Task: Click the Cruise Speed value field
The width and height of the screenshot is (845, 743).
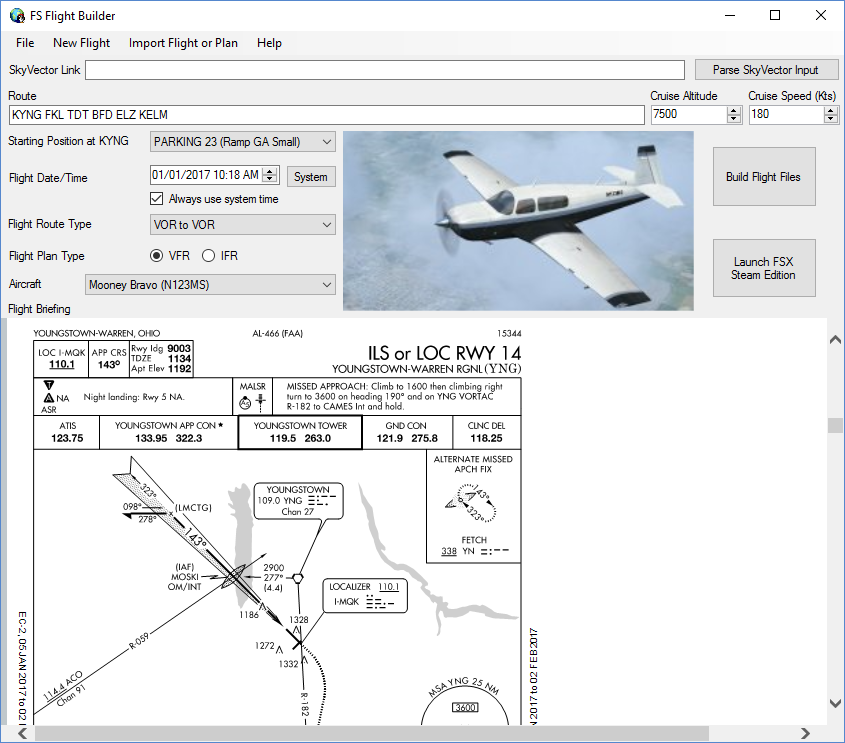Action: [786, 114]
